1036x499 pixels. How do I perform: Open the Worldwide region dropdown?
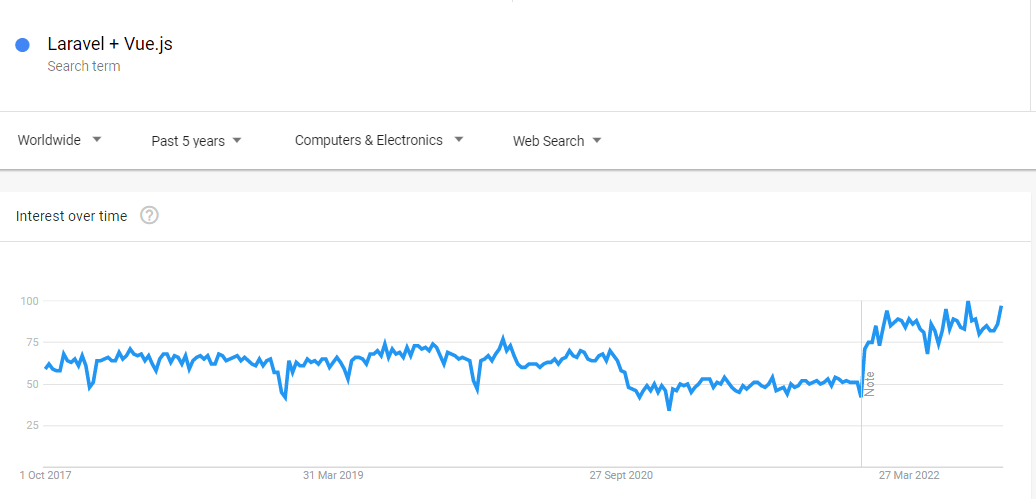(x=60, y=140)
